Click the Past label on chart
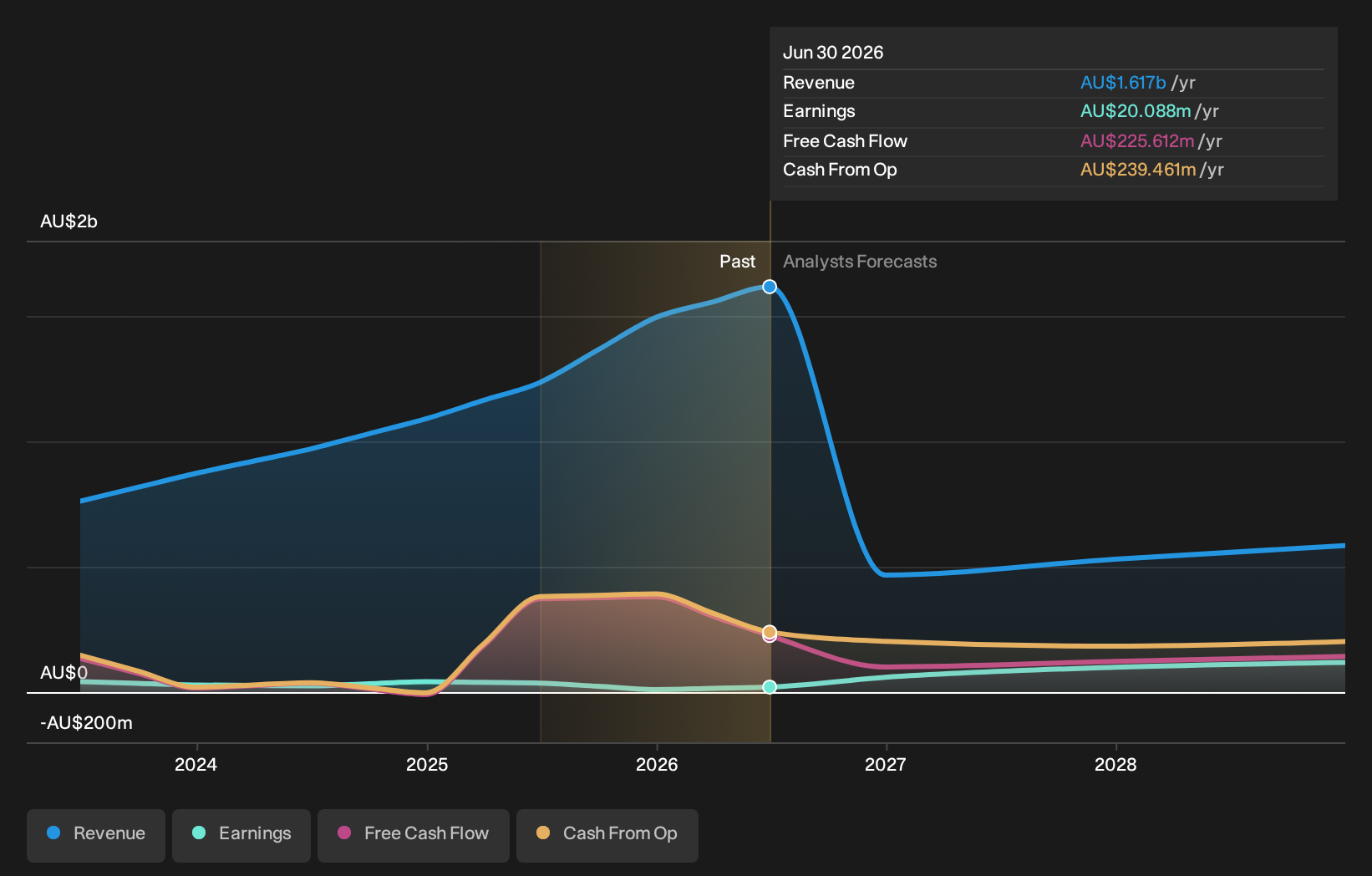The width and height of the screenshot is (1372, 876). (738, 262)
